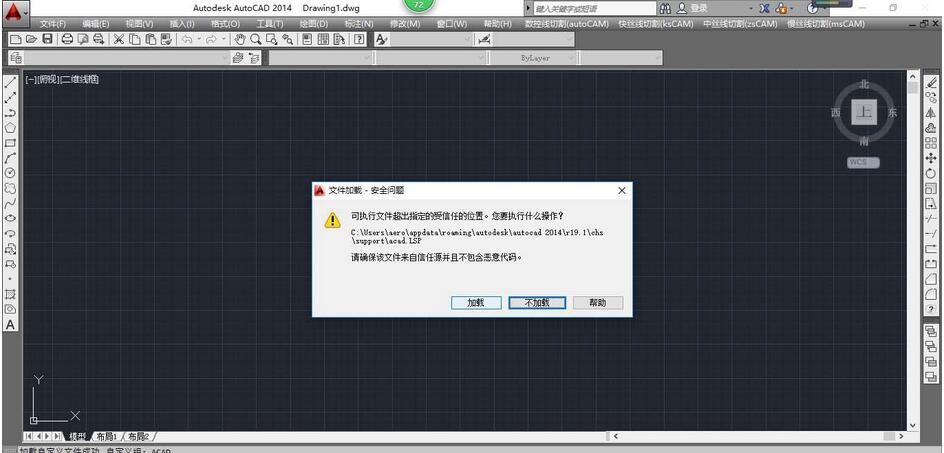The width and height of the screenshot is (944, 453).
Task: Switch to the 布局2 layout tab
Action: [x=138, y=436]
